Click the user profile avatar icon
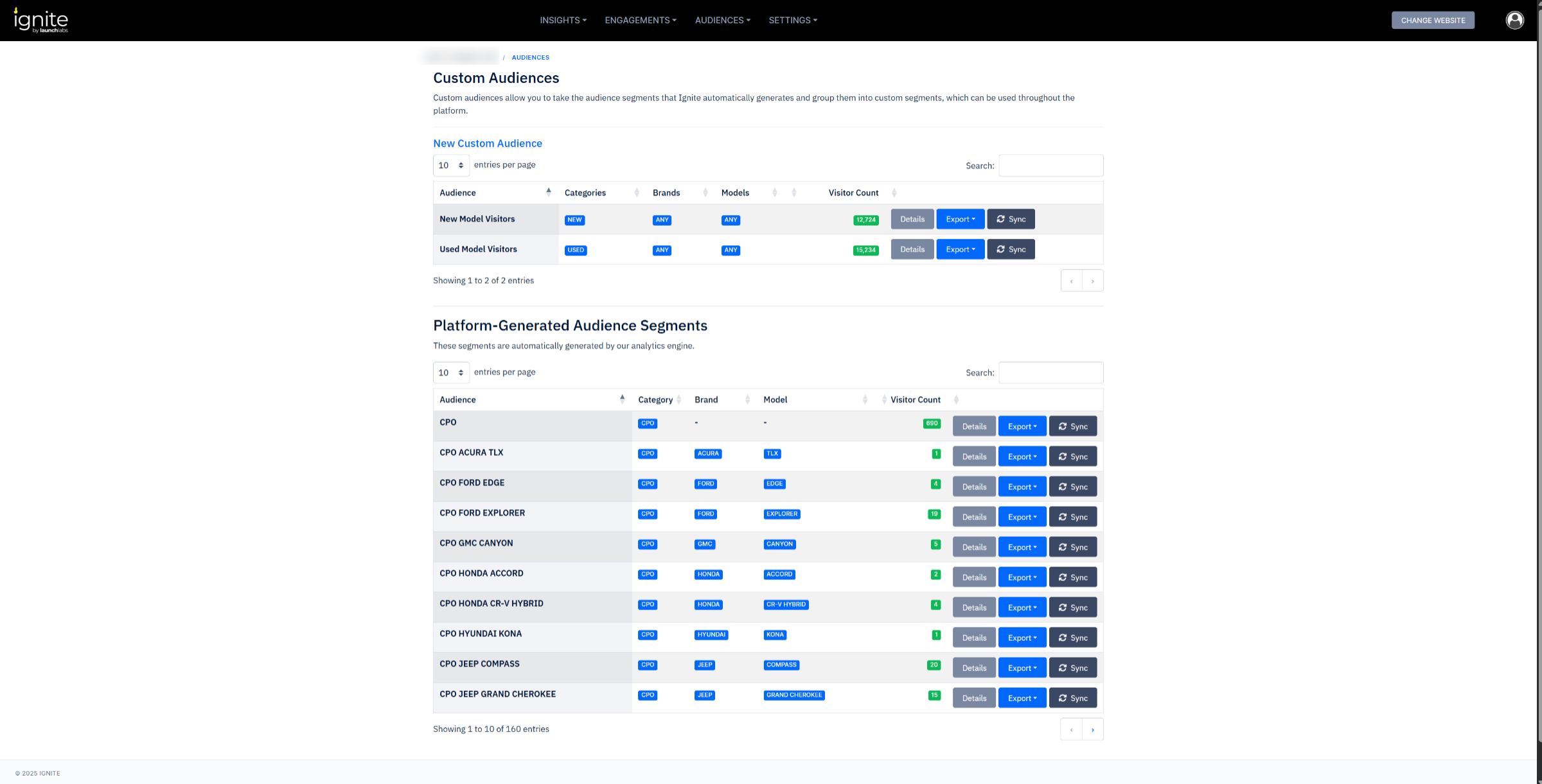Viewport: 1542px width, 784px height. [x=1514, y=21]
